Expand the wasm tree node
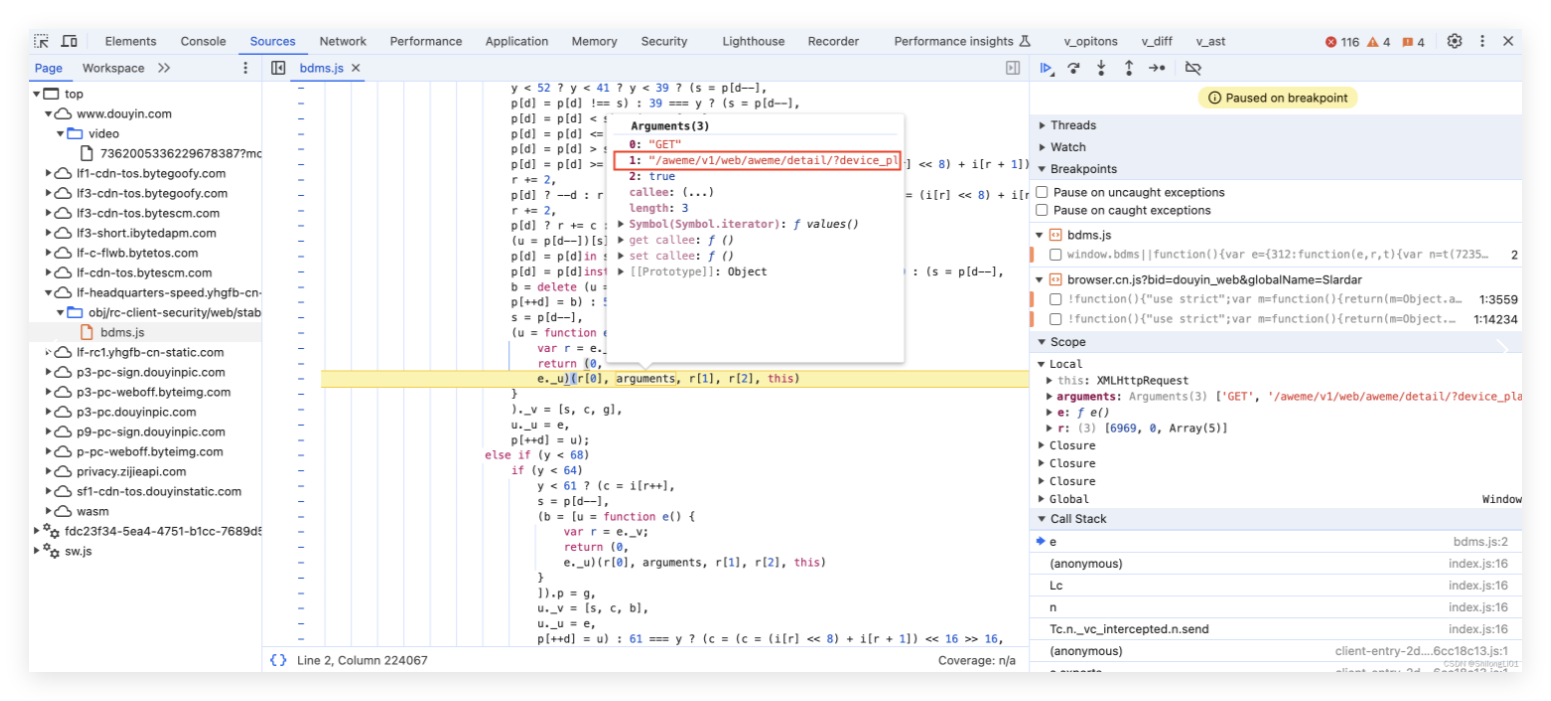1551x701 pixels. pos(49,511)
